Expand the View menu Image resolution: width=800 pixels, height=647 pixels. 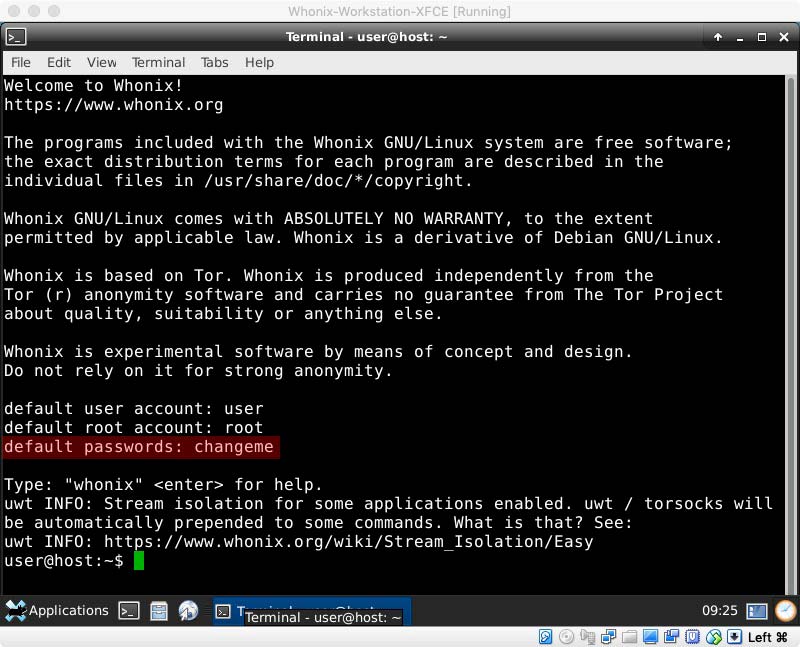(101, 62)
